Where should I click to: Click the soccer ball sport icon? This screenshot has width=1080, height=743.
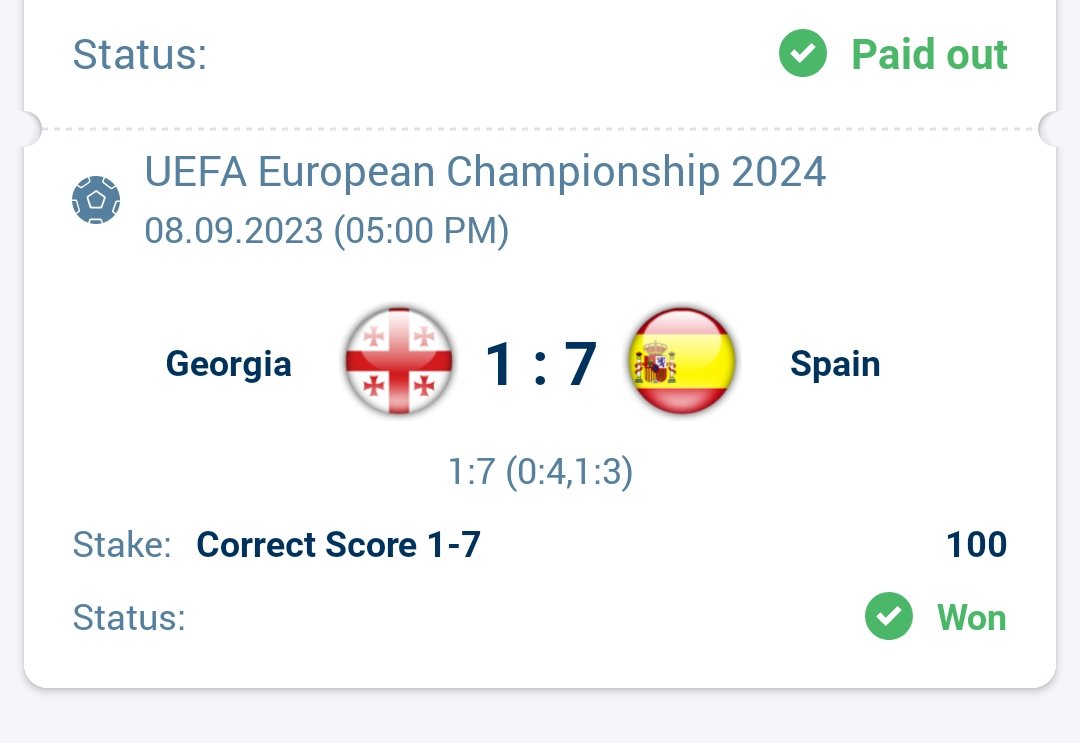click(x=96, y=200)
